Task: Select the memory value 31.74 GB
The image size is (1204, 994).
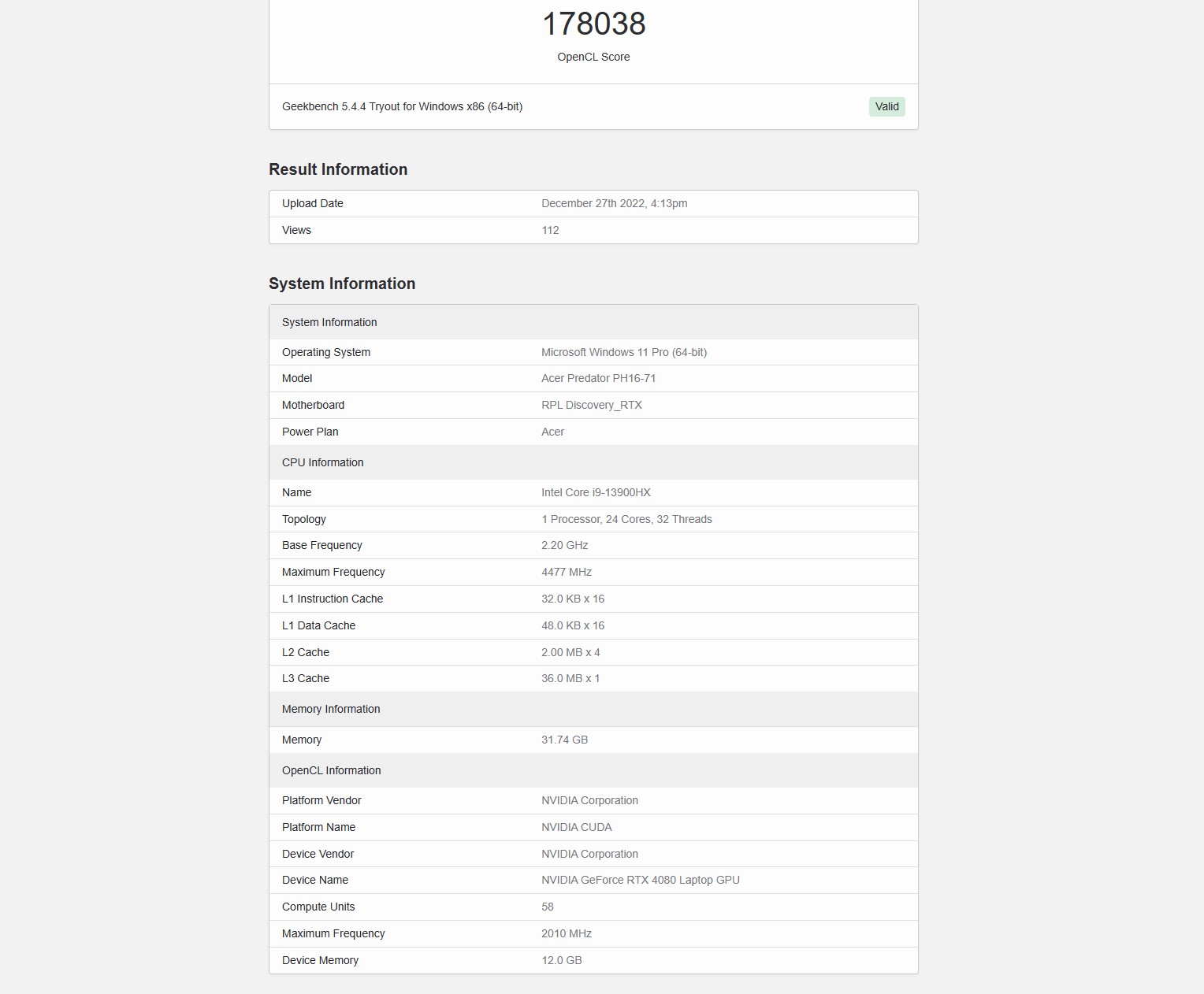Action: pos(564,740)
